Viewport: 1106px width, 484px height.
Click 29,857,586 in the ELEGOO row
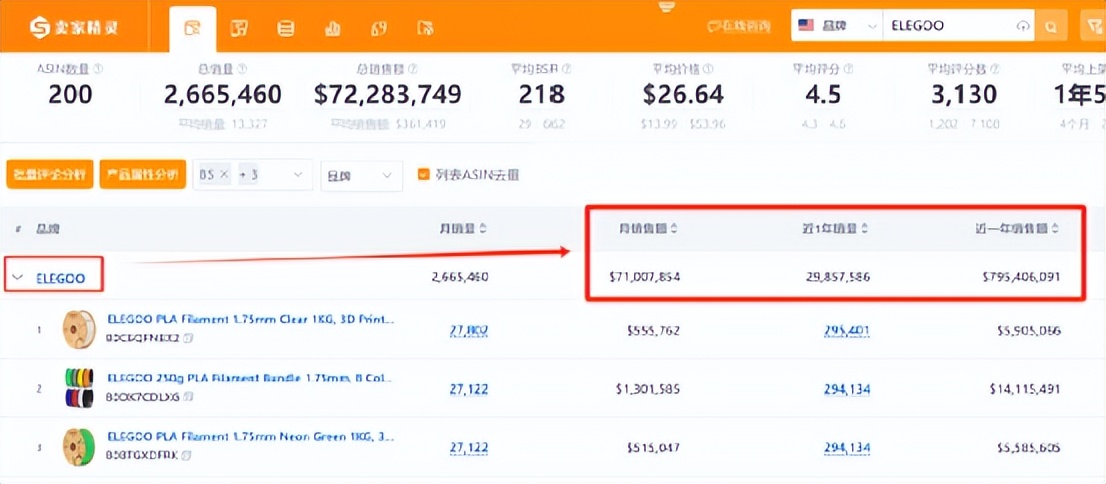click(x=837, y=278)
